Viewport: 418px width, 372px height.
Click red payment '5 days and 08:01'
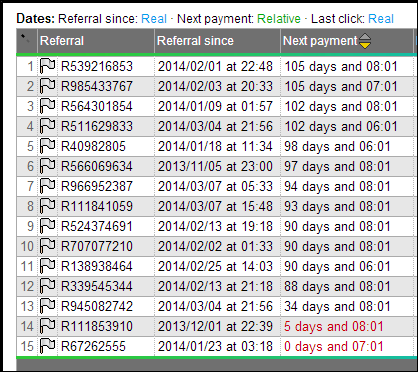(x=334, y=326)
